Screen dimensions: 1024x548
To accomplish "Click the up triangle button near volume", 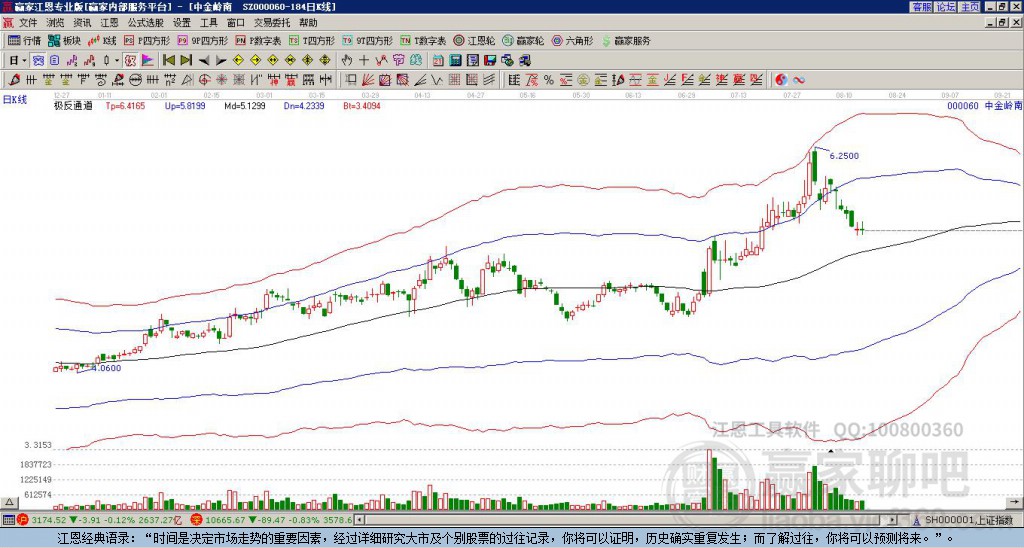I will click(x=9, y=502).
